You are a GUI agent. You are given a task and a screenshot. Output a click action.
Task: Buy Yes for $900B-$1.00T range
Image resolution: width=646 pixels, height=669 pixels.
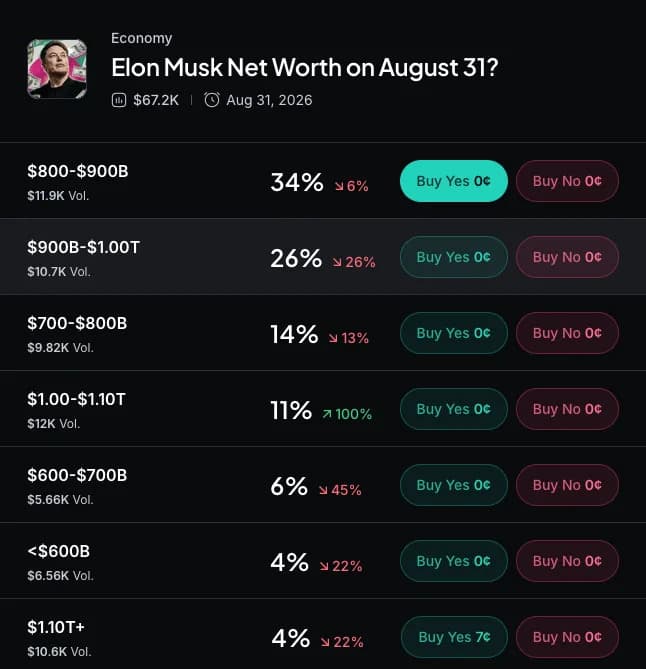(x=454, y=257)
